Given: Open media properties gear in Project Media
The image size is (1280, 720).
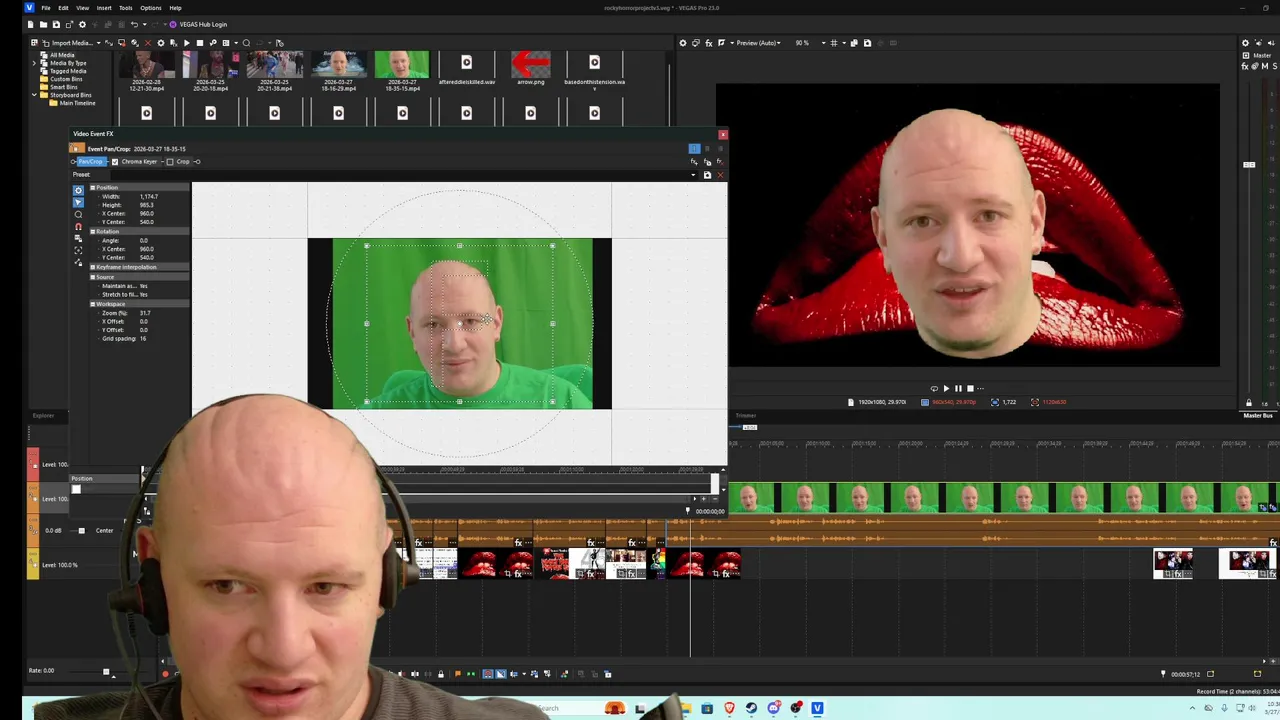Looking at the screenshot, I should (161, 43).
